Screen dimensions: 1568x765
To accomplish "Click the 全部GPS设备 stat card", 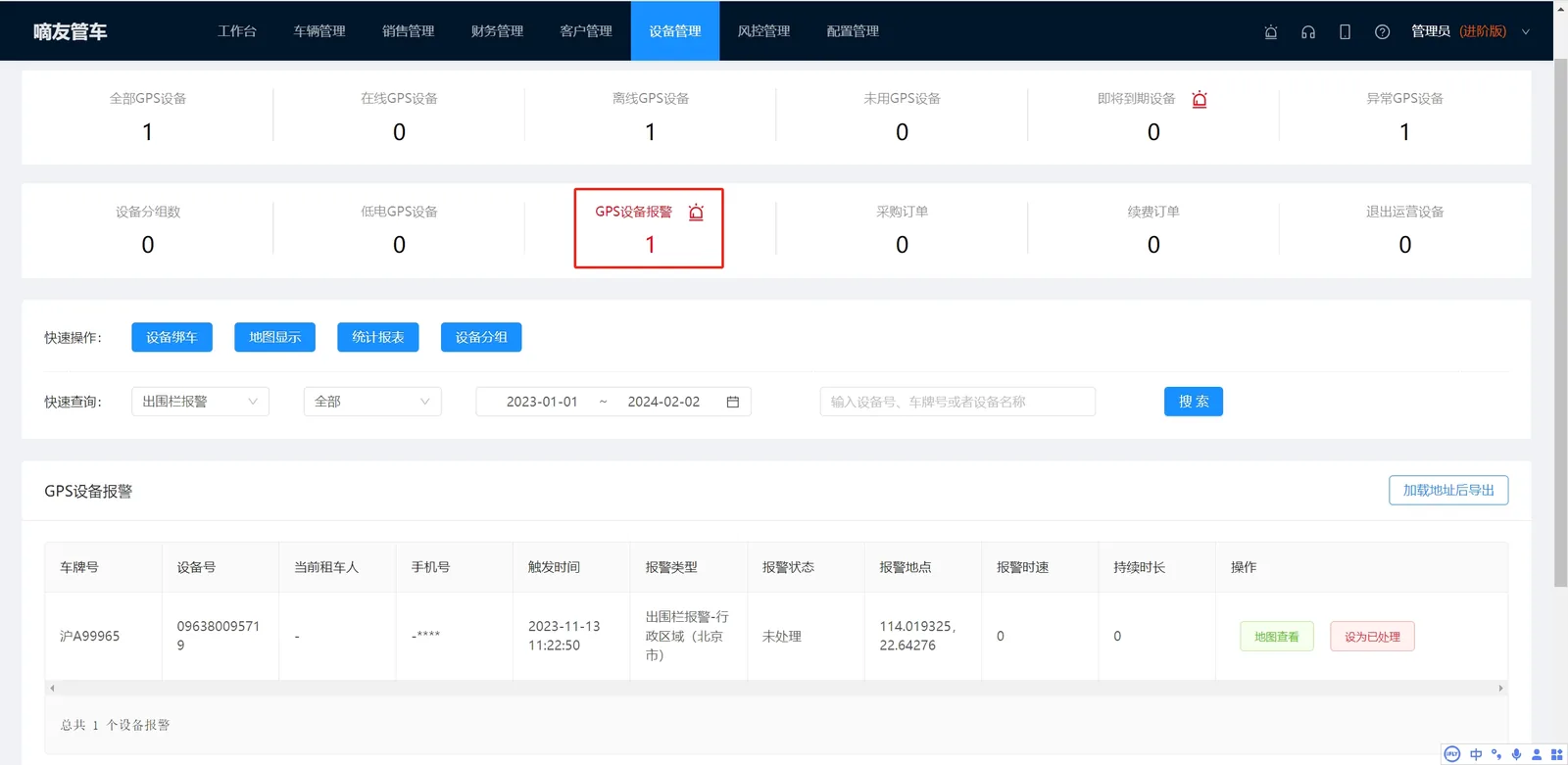I will point(148,117).
